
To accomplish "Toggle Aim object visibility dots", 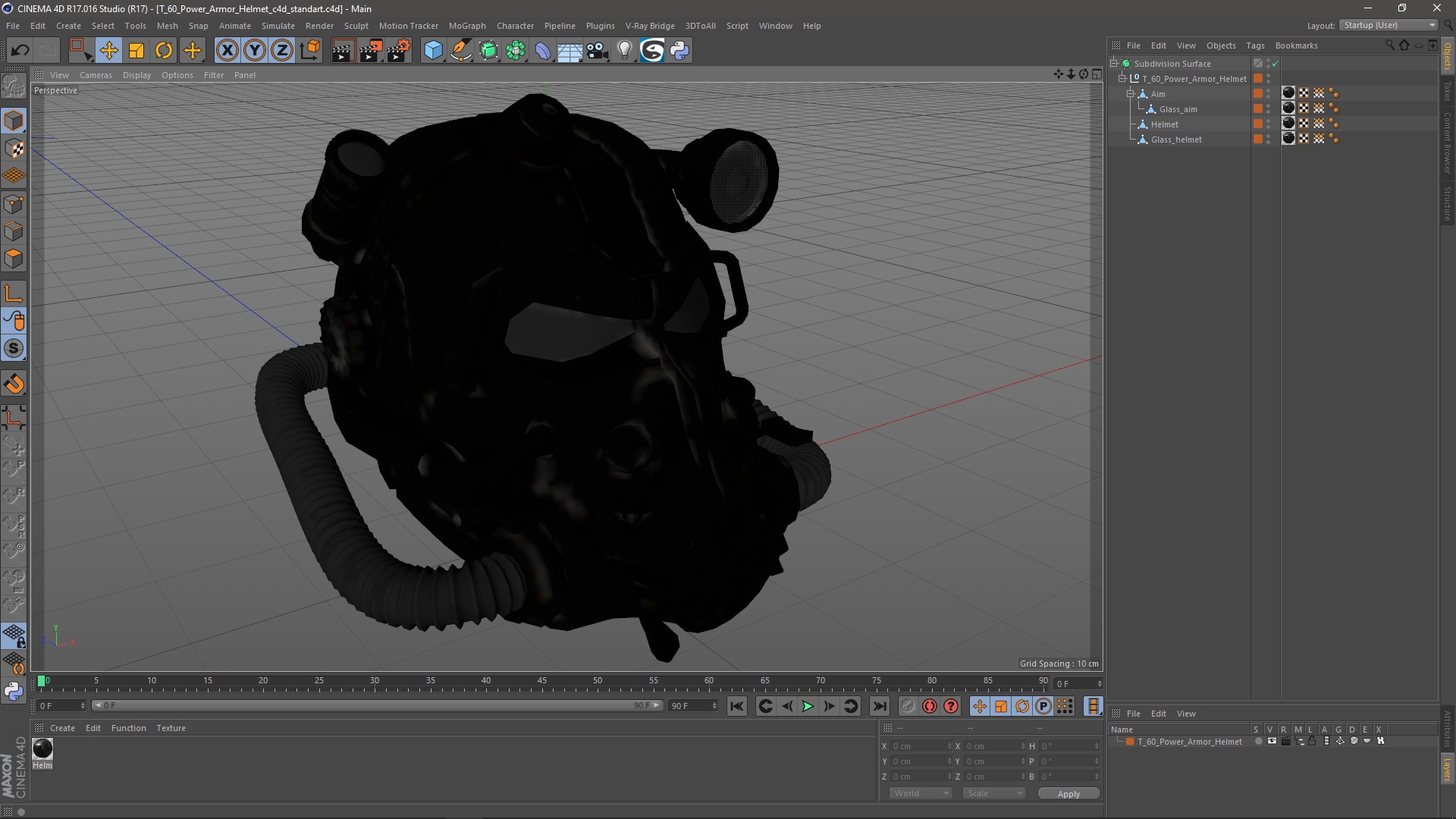I will pos(1269,94).
